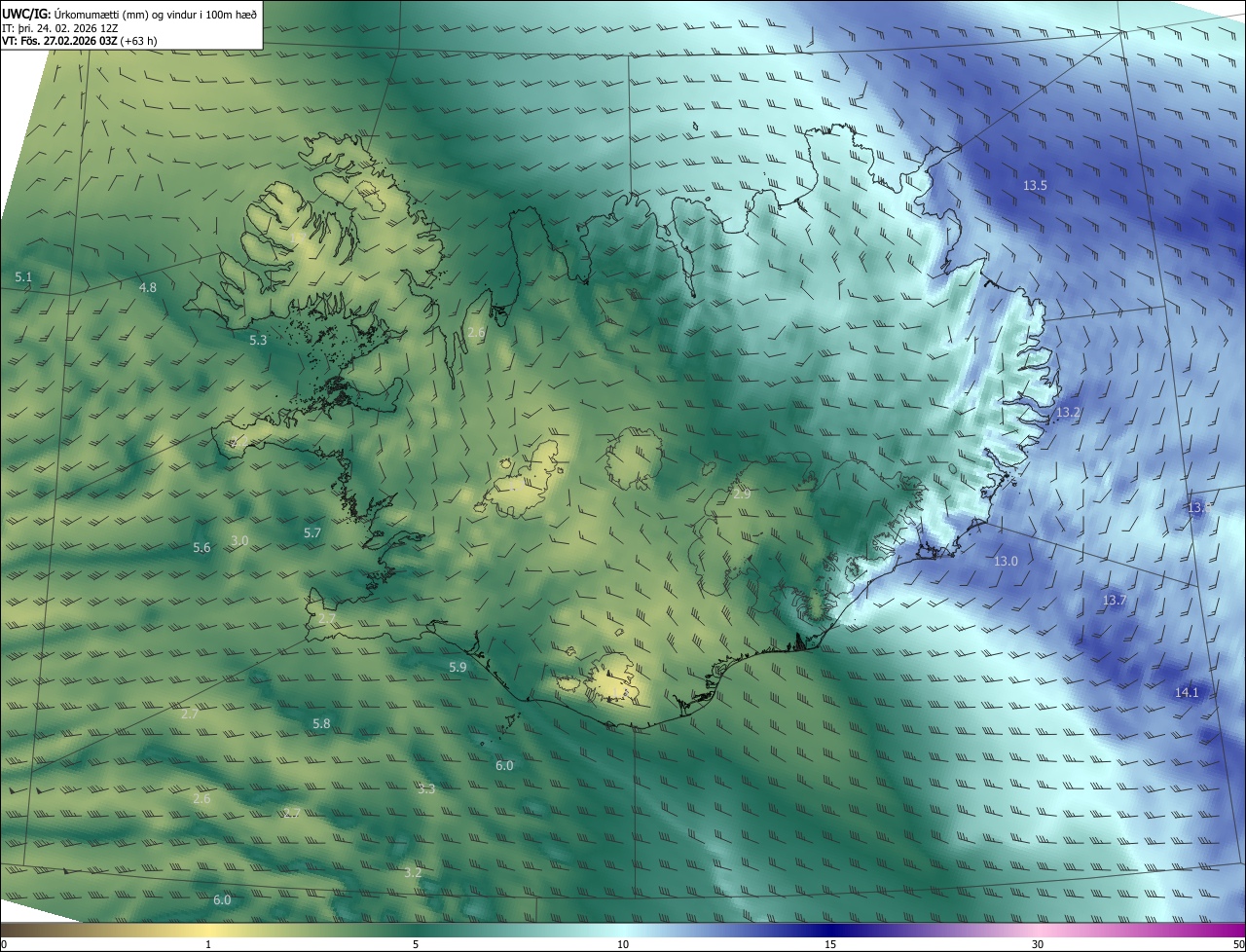Click the 3.0 value label
This screenshot has height=952, width=1246.
(239, 540)
